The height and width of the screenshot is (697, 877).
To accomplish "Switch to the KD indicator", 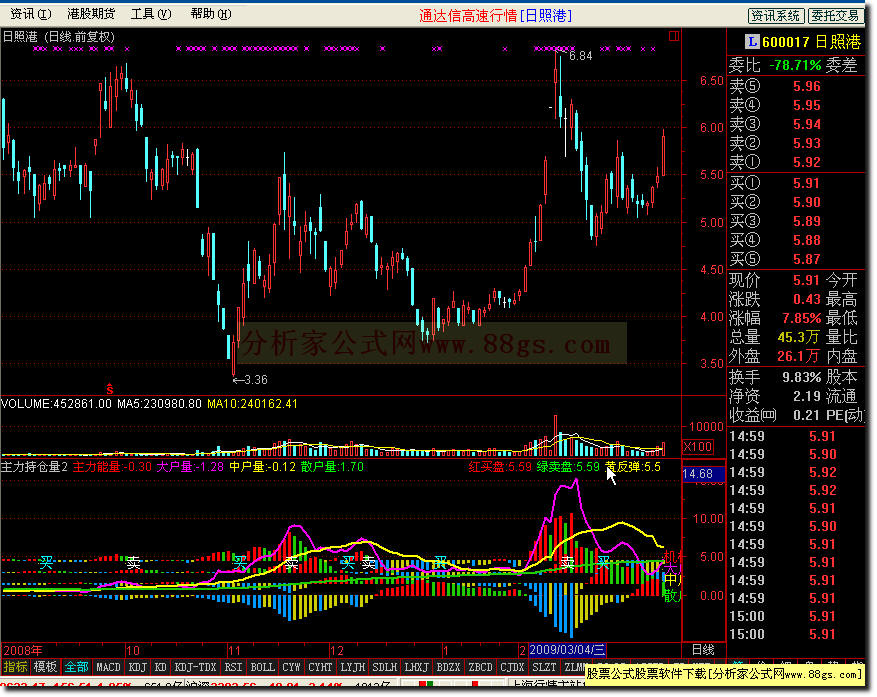I will (161, 667).
